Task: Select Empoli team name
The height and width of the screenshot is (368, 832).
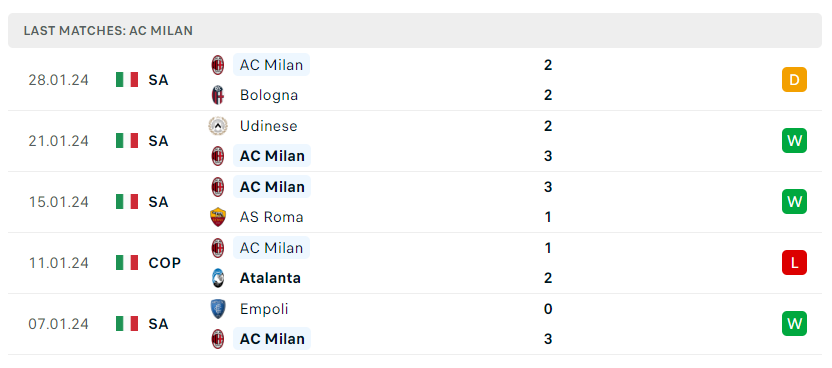Action: [x=264, y=309]
